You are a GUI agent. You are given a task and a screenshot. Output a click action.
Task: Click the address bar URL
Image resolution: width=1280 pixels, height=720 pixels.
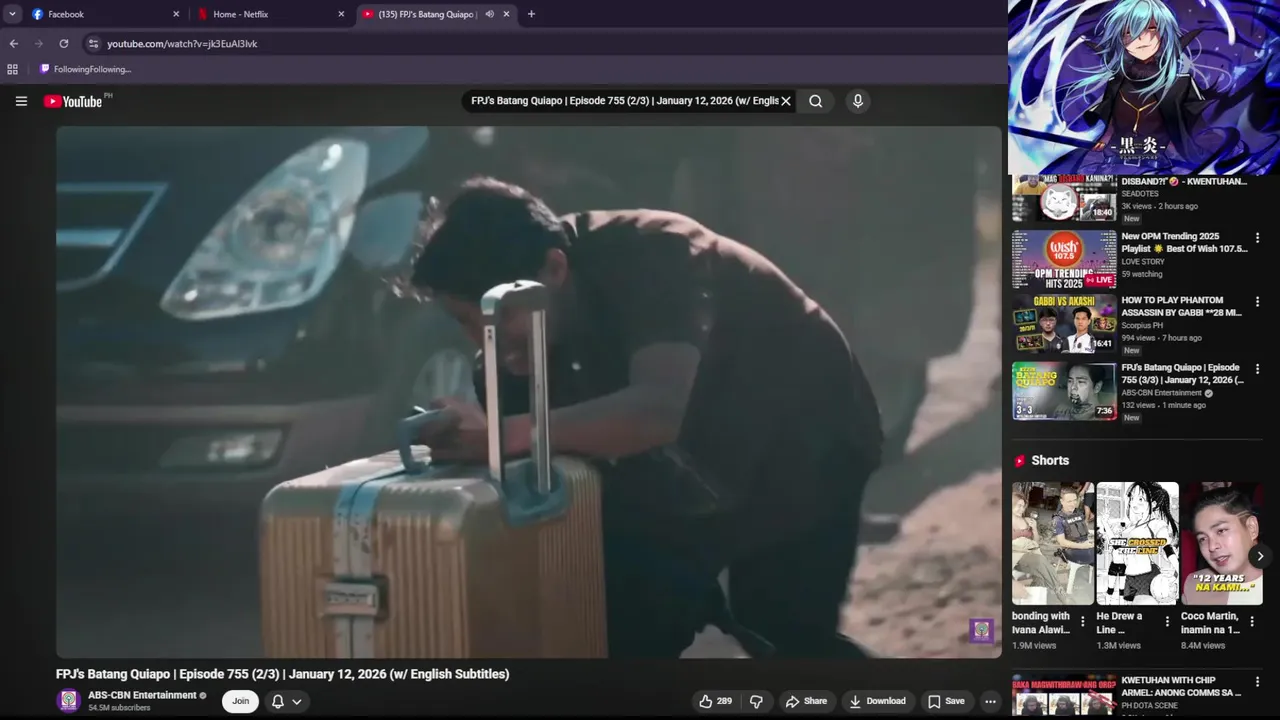point(182,44)
